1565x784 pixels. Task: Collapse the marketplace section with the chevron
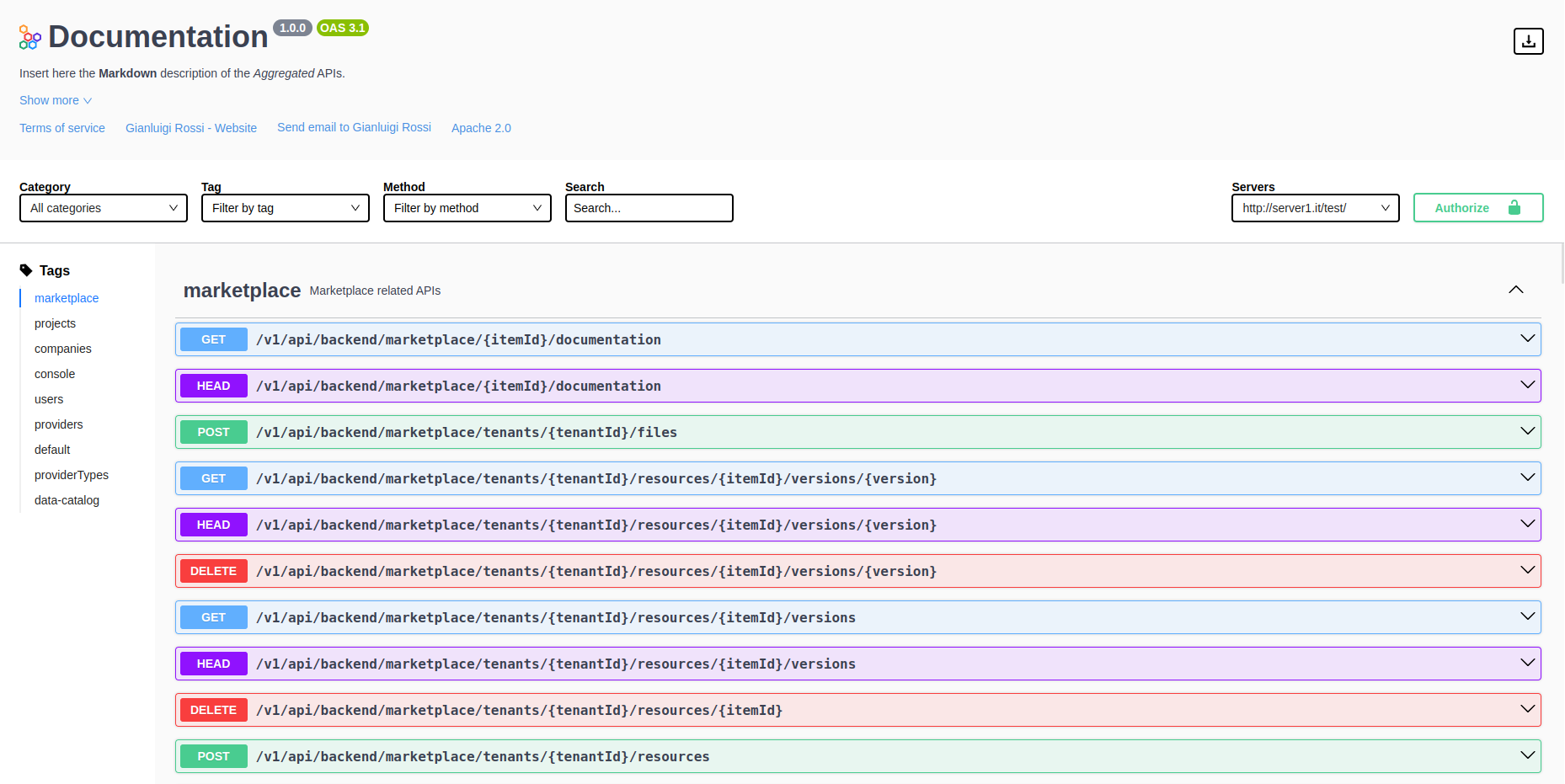click(1515, 290)
